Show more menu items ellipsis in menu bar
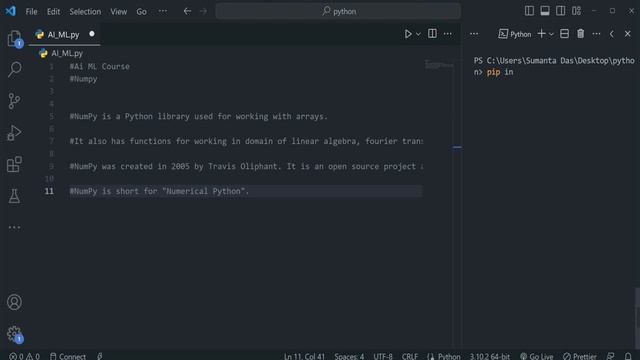Viewport: 640px width, 360px height. point(162,11)
